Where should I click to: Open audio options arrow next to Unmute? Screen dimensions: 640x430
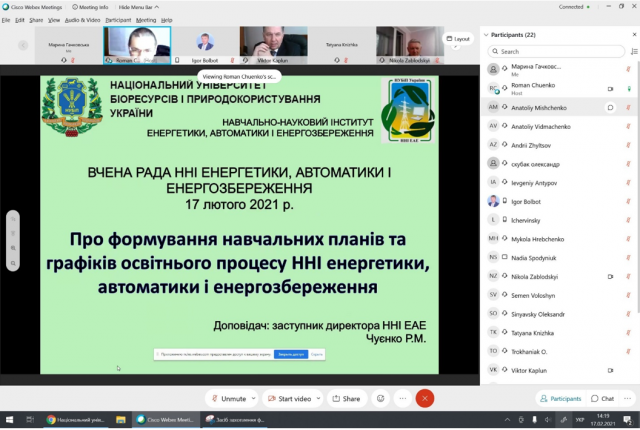(253, 399)
